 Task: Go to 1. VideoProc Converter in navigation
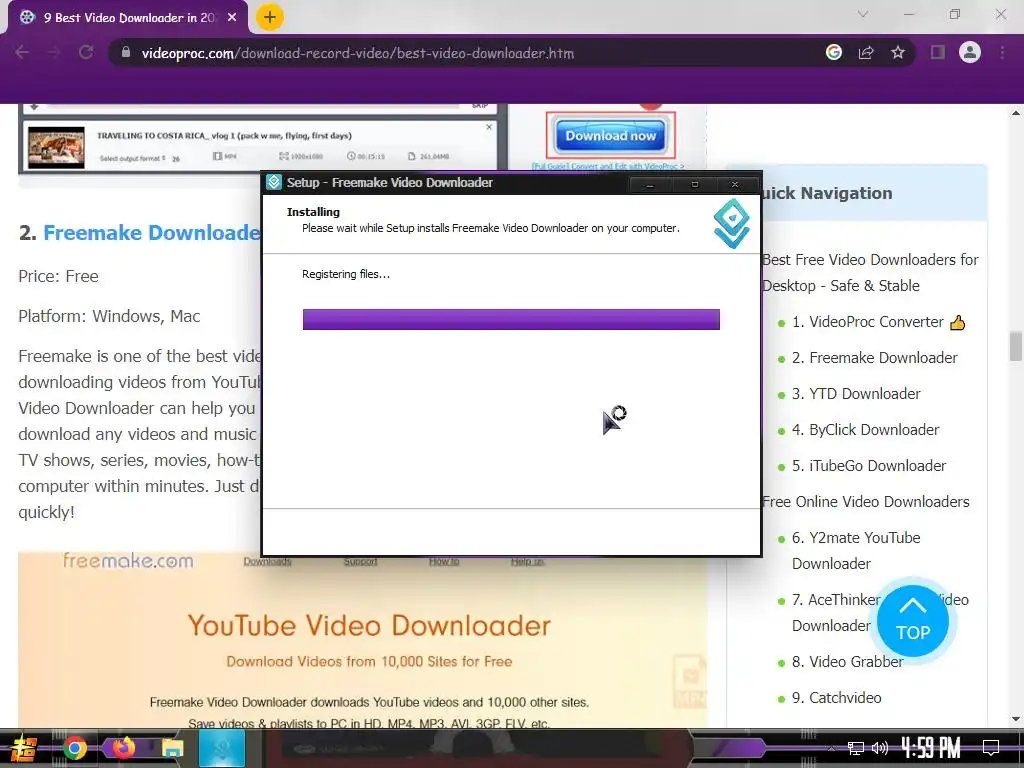pos(867,322)
